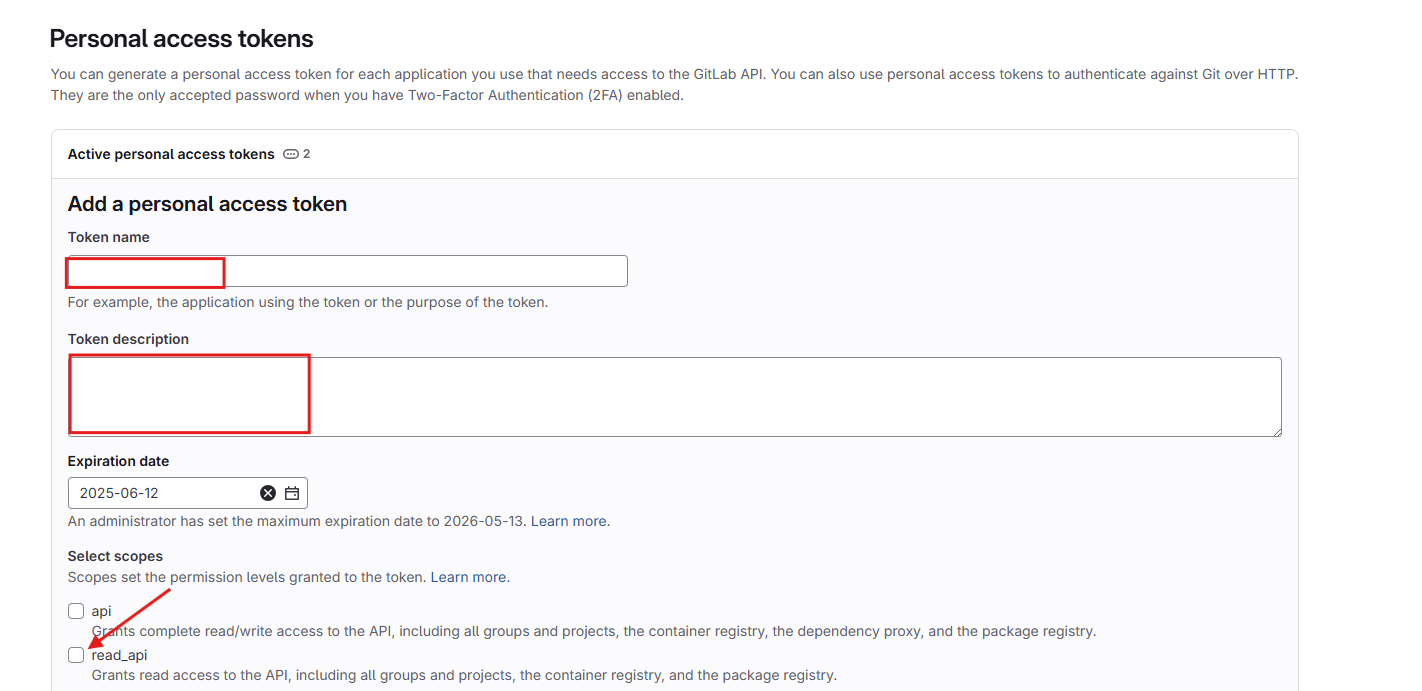Grab the Token description resize handle
The height and width of the screenshot is (691, 1422).
(x=1276, y=431)
